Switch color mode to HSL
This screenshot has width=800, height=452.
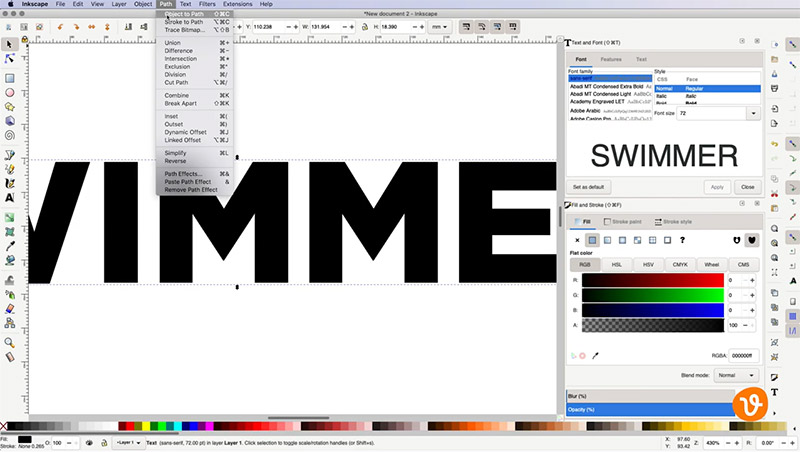click(x=616, y=265)
